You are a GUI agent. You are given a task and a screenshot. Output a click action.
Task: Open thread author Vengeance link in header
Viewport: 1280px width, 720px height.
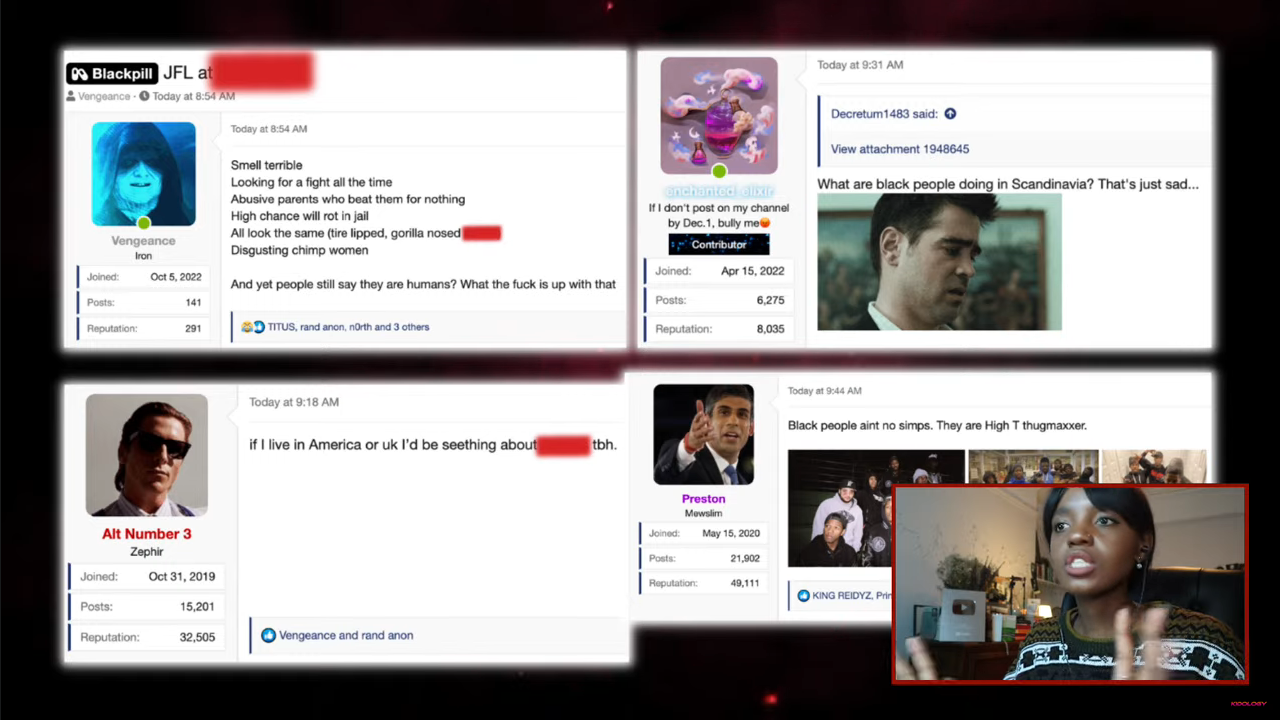(x=104, y=96)
